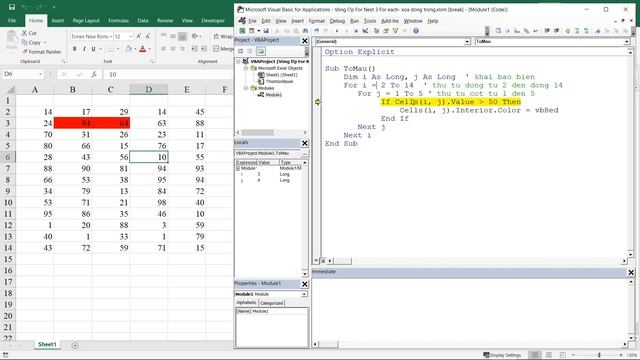Click the Undo icon in VBA toolbar
640x360 pixels.
(x=317, y=31)
